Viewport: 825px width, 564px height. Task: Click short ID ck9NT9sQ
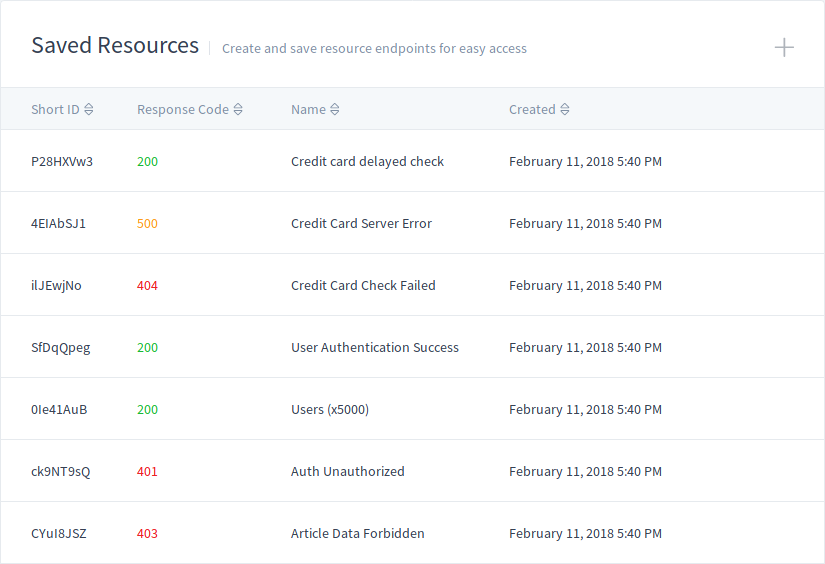pos(61,472)
